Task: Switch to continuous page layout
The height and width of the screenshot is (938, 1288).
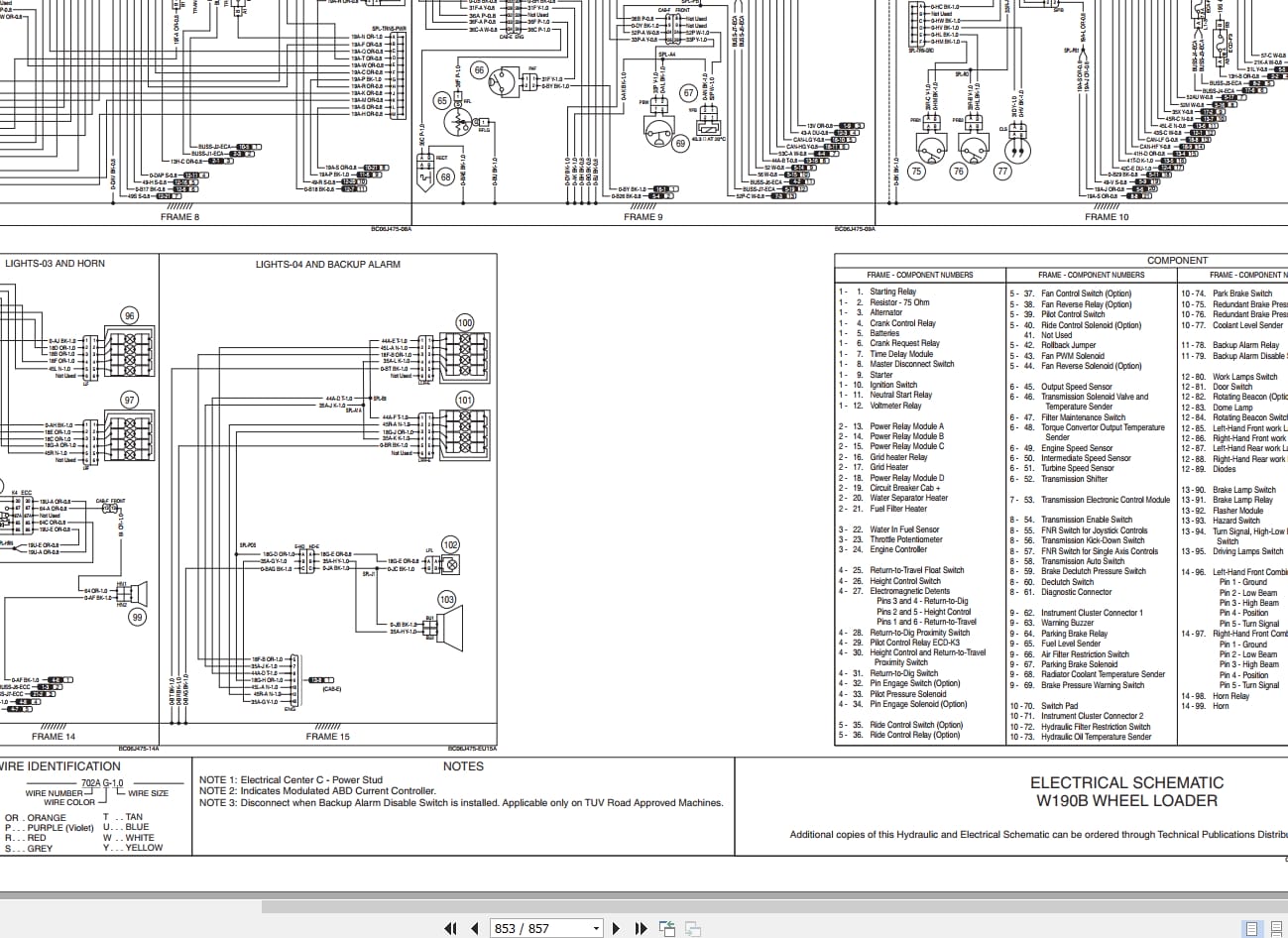Action: (x=1275, y=928)
